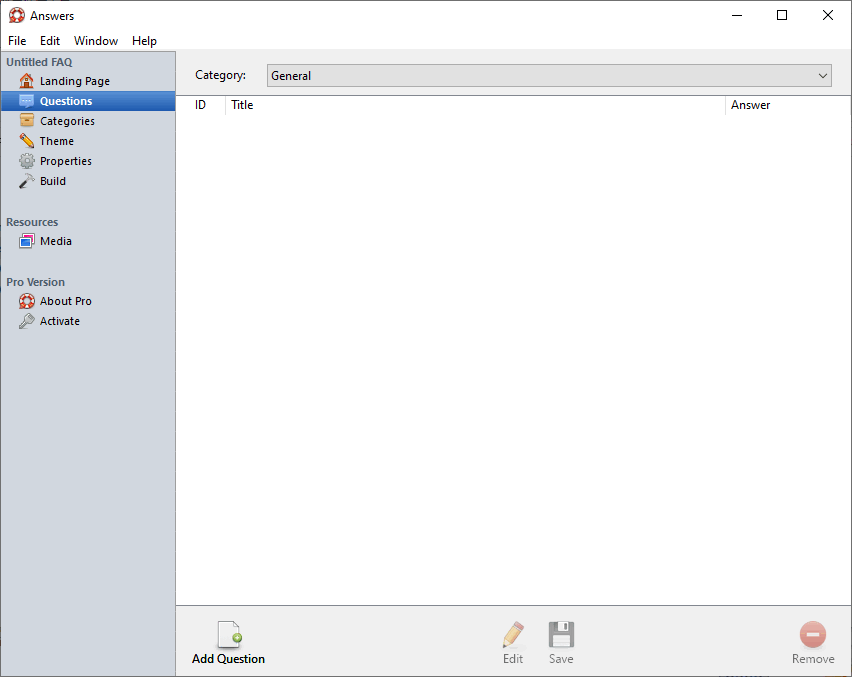Open the File menu

[x=17, y=41]
